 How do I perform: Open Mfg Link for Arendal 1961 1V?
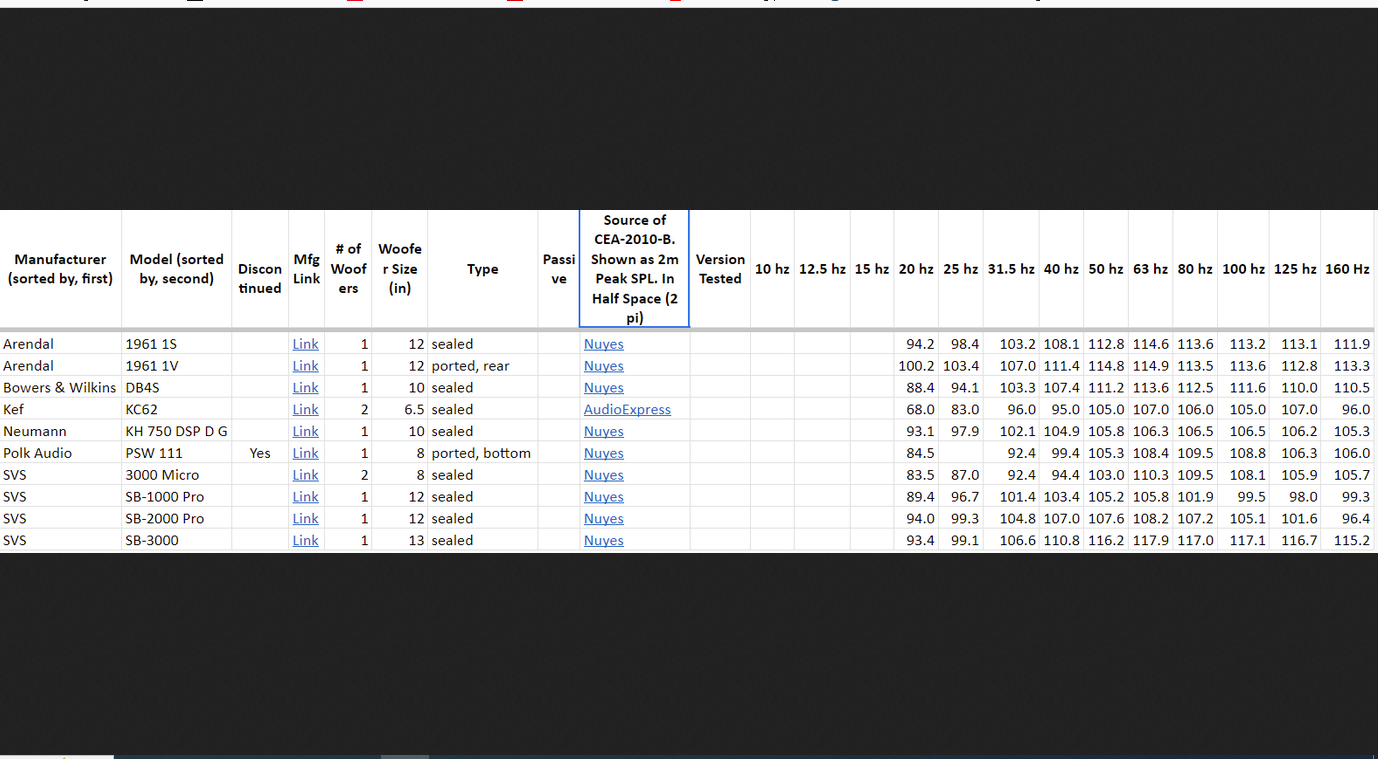305,366
